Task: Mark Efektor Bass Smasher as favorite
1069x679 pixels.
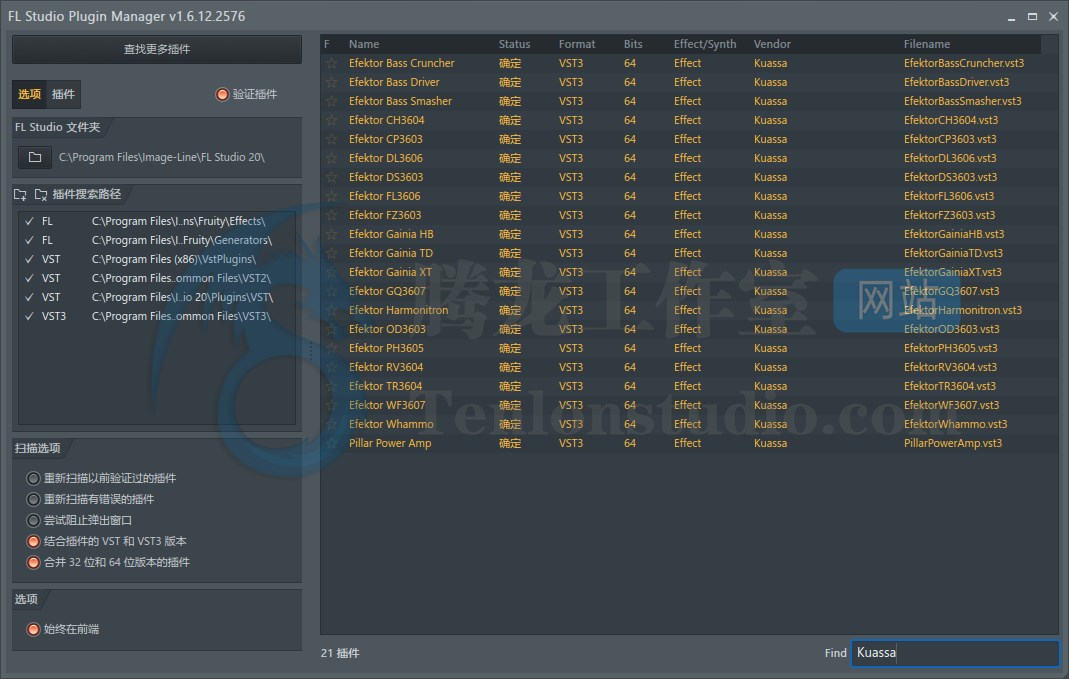Action: [x=331, y=102]
